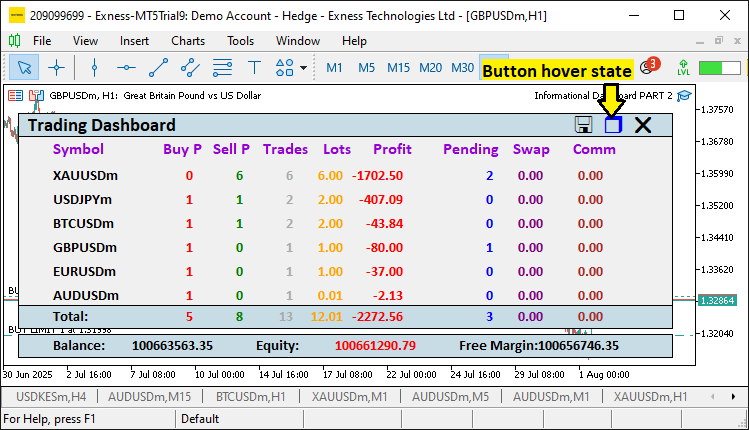Restore the inner chart window
The height and width of the screenshot is (430, 749).
click(719, 41)
